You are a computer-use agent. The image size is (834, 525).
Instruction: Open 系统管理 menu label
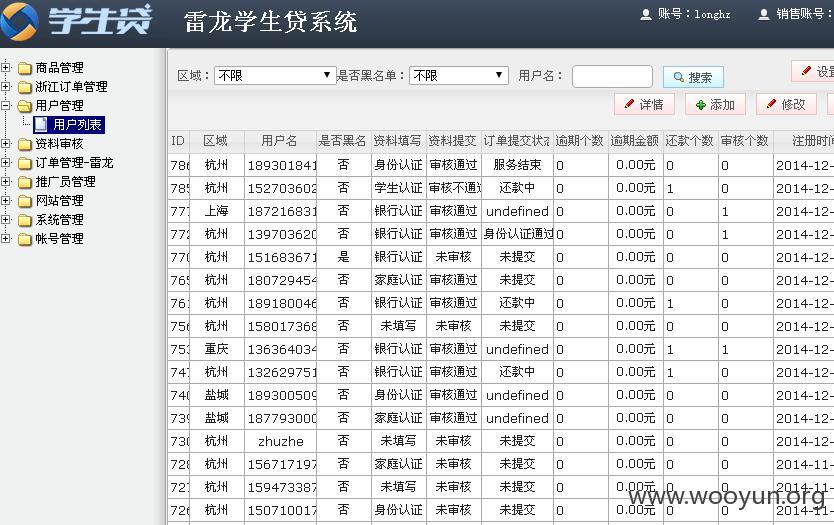[x=60, y=220]
